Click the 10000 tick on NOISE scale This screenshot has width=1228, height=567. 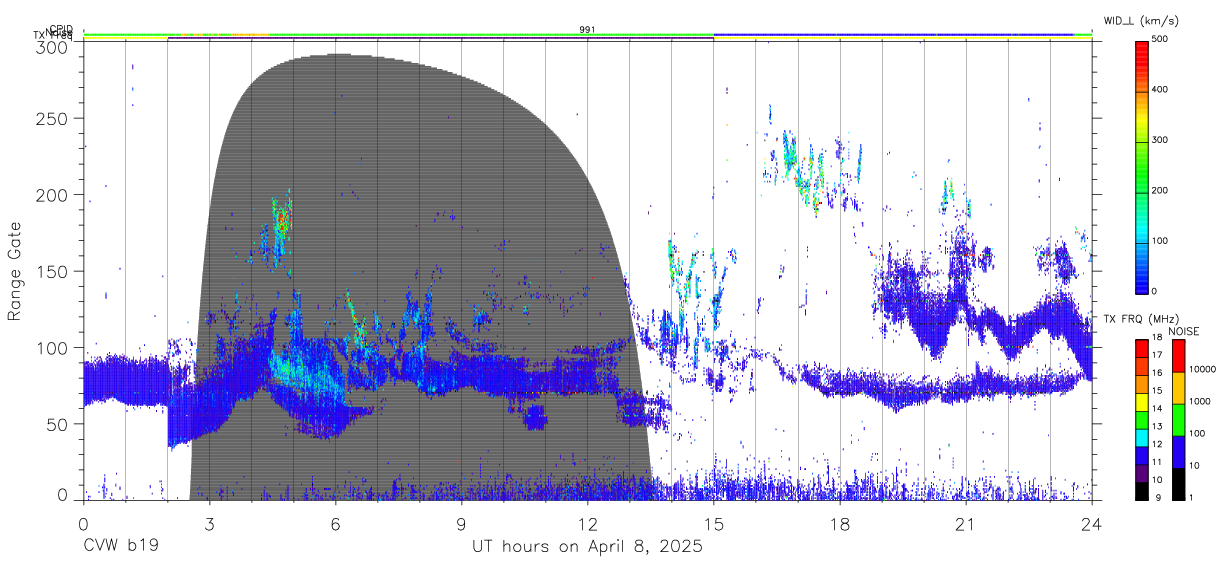tap(1202, 369)
